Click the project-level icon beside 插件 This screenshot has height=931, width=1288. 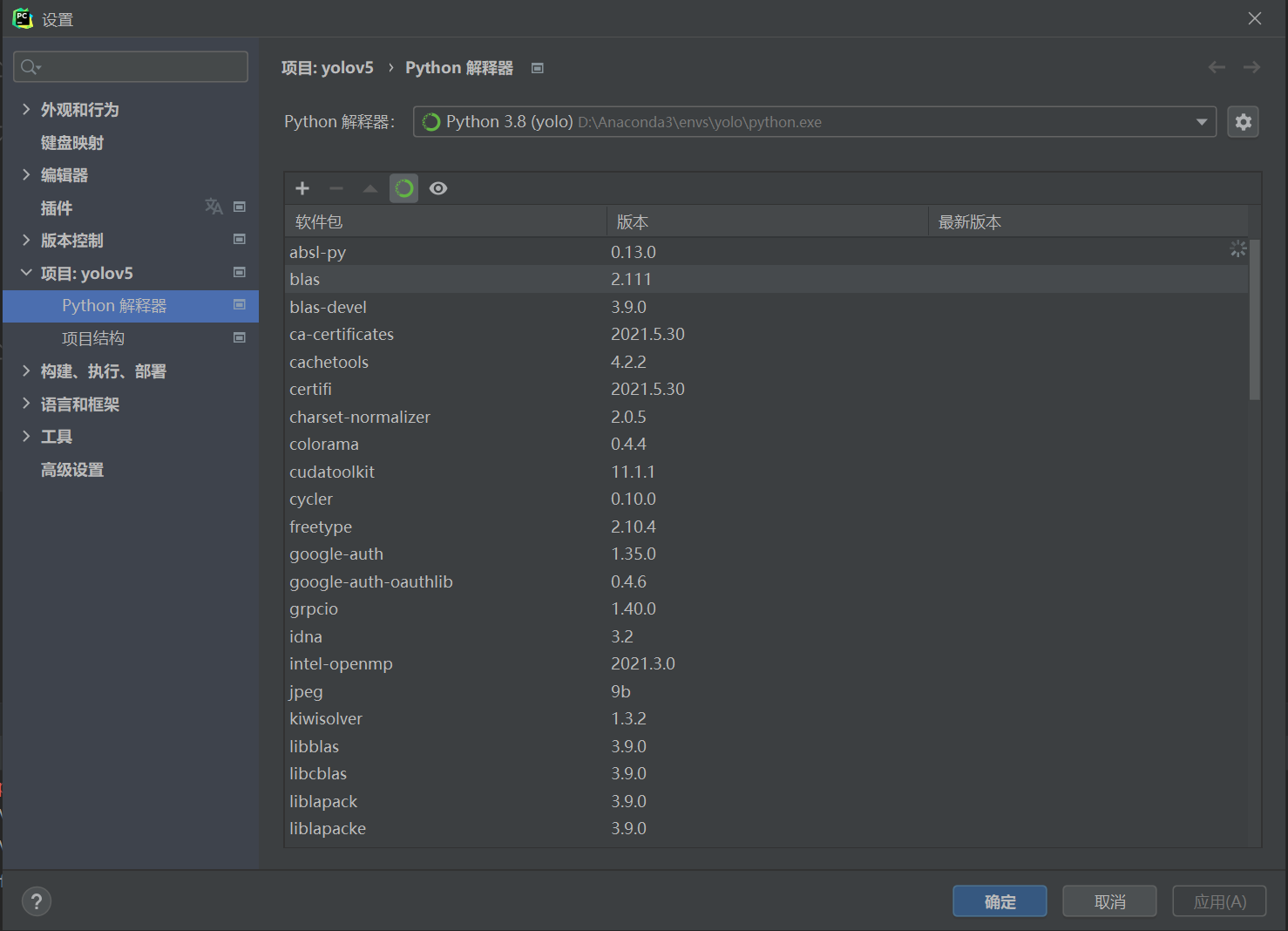pyautogui.click(x=240, y=207)
